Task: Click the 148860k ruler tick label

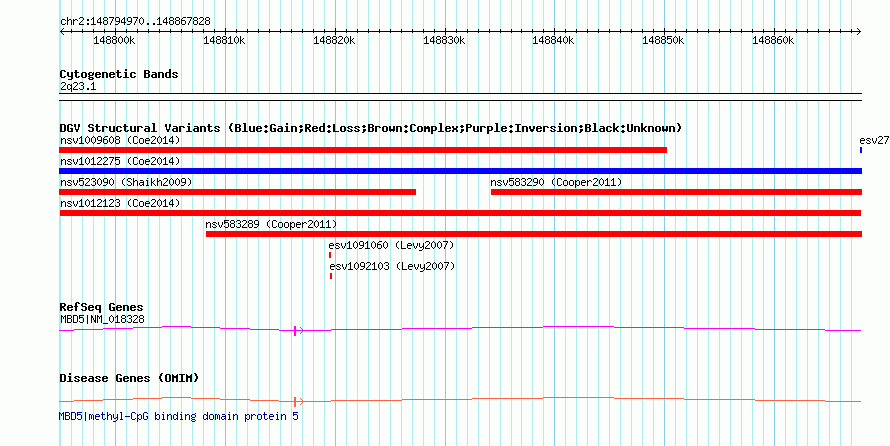Action: pyautogui.click(x=774, y=40)
